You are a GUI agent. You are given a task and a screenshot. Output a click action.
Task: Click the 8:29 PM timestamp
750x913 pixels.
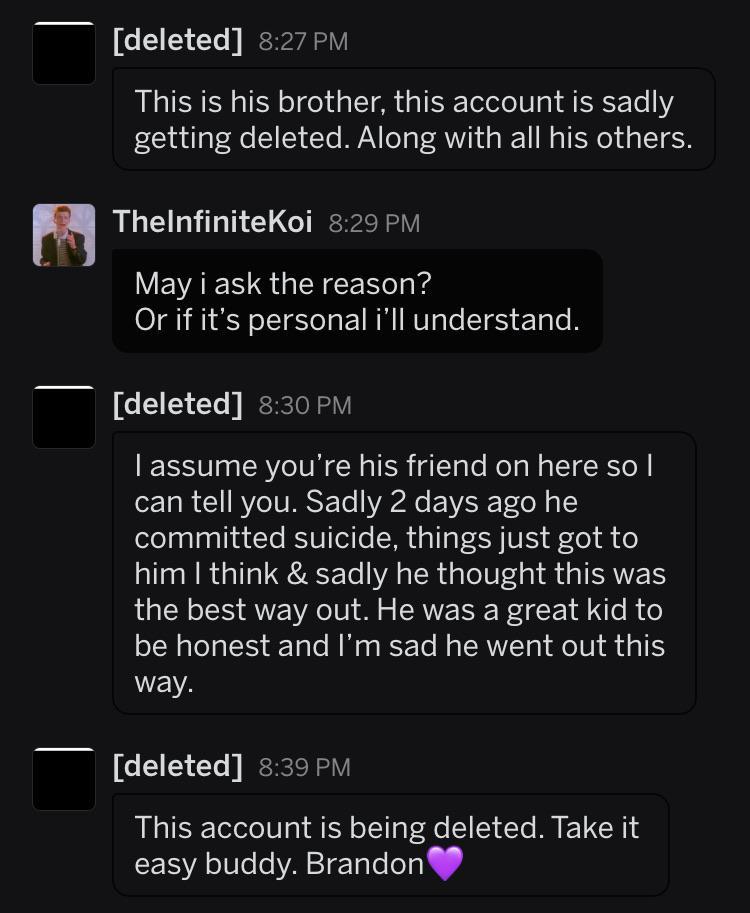pyautogui.click(x=374, y=223)
